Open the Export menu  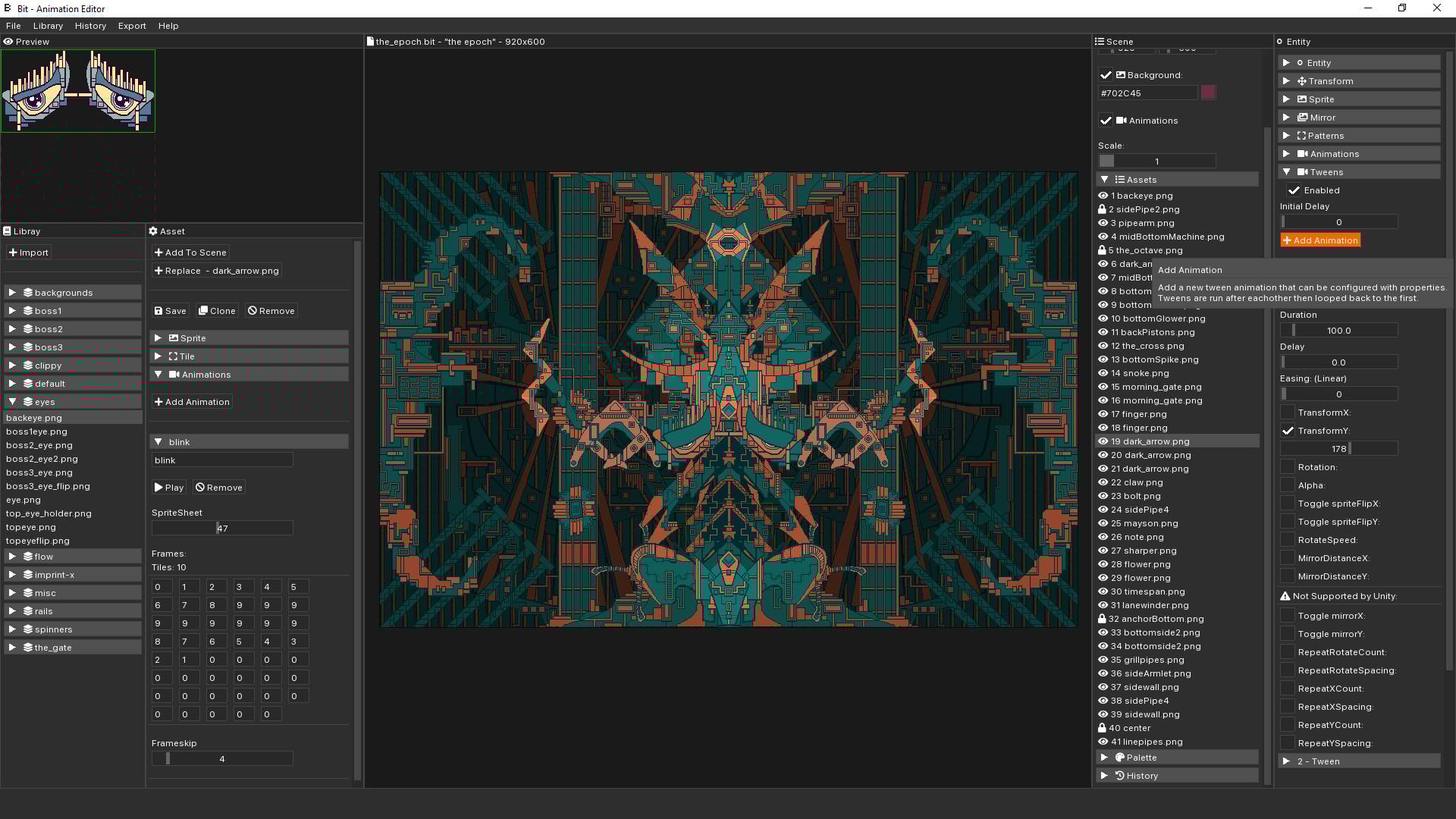pos(131,25)
